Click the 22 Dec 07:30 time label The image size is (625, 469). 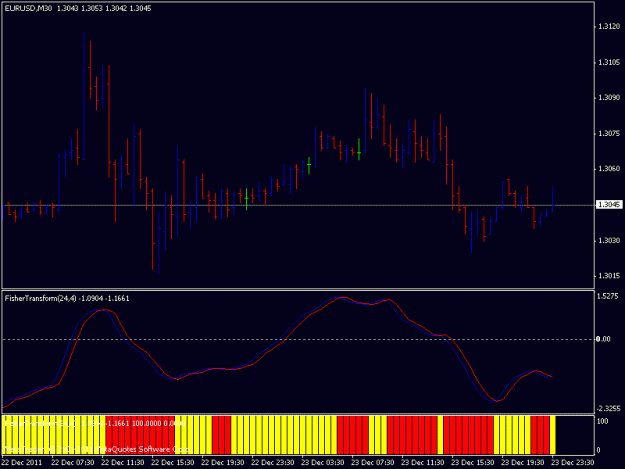73,462
